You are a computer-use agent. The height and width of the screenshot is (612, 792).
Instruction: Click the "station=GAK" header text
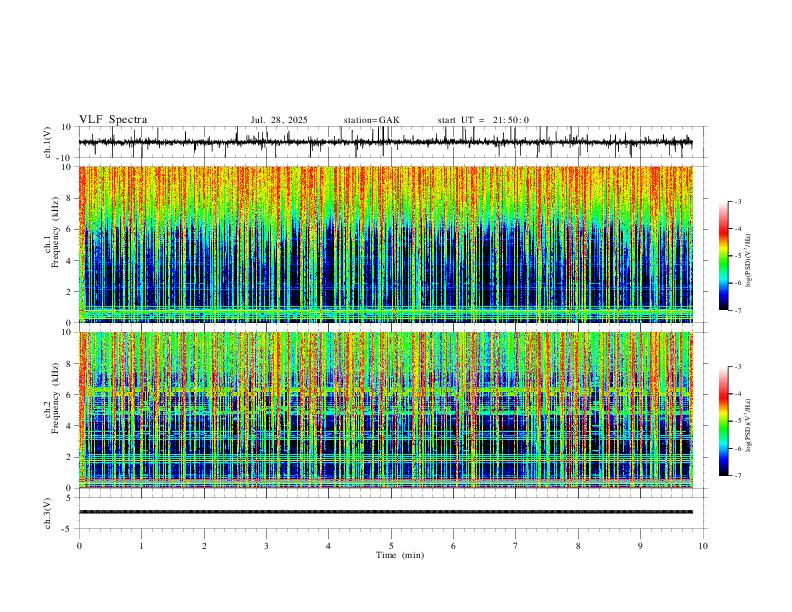pos(371,120)
